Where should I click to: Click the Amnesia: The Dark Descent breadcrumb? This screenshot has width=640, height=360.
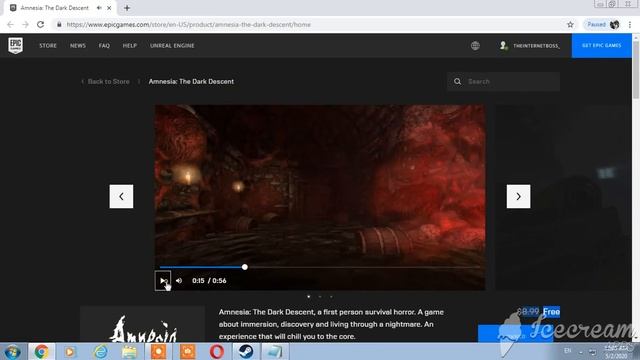(x=191, y=82)
